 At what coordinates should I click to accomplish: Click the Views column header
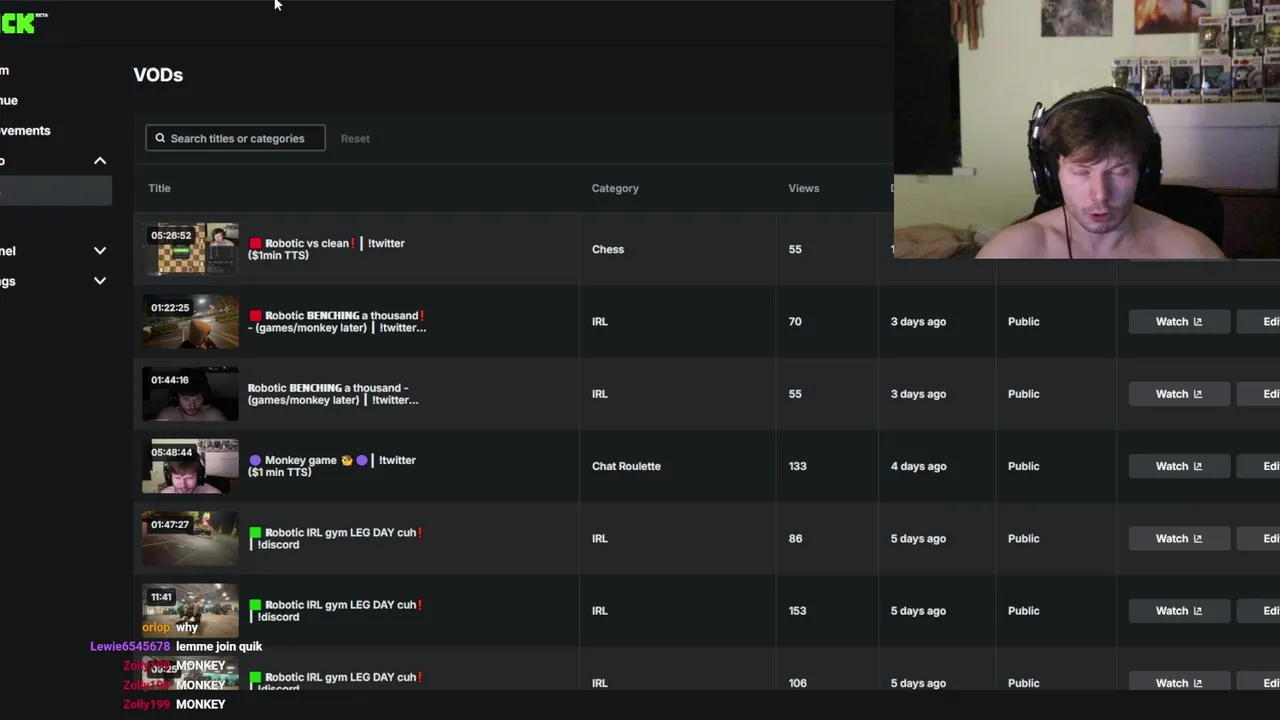pyautogui.click(x=803, y=188)
